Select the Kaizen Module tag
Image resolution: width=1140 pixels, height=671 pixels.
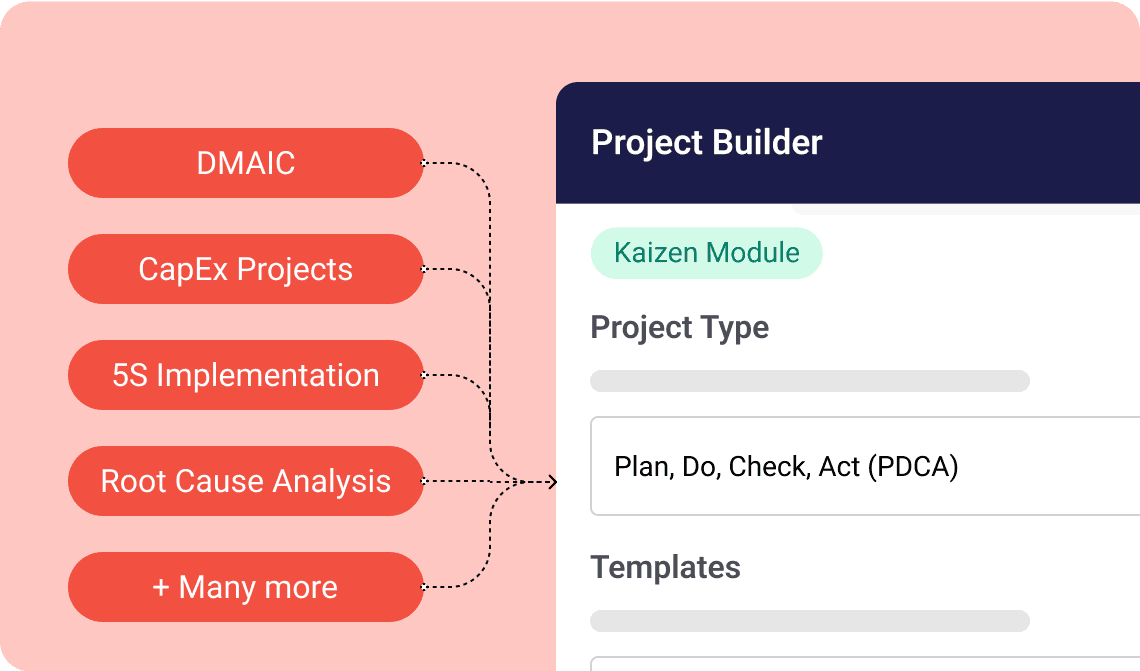(x=706, y=253)
